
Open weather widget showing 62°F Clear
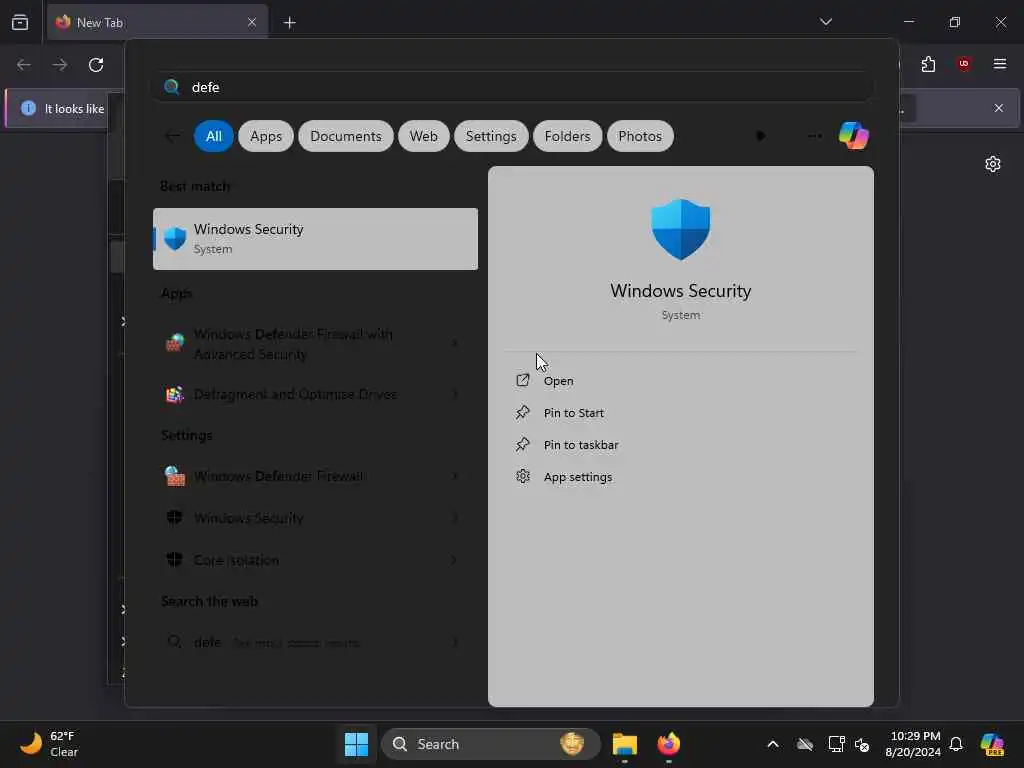point(49,744)
